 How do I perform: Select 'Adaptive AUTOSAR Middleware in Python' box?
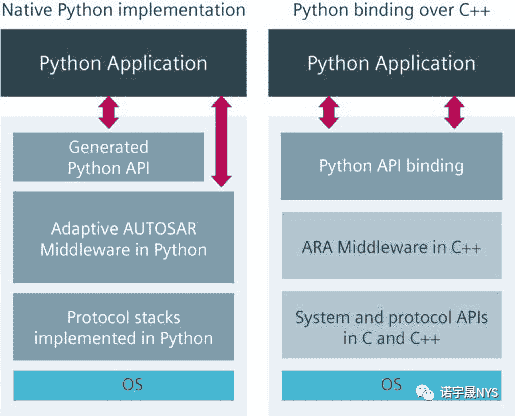pyautogui.click(x=123, y=237)
